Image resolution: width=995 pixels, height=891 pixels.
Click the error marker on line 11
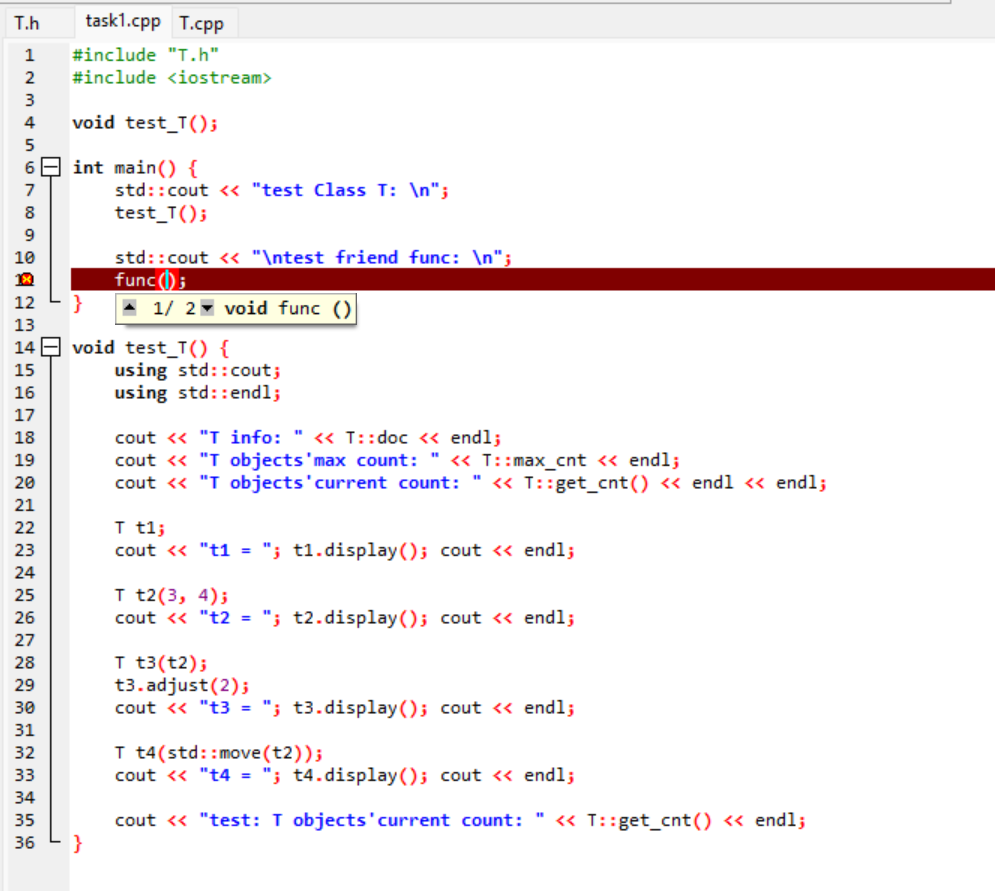coord(26,279)
